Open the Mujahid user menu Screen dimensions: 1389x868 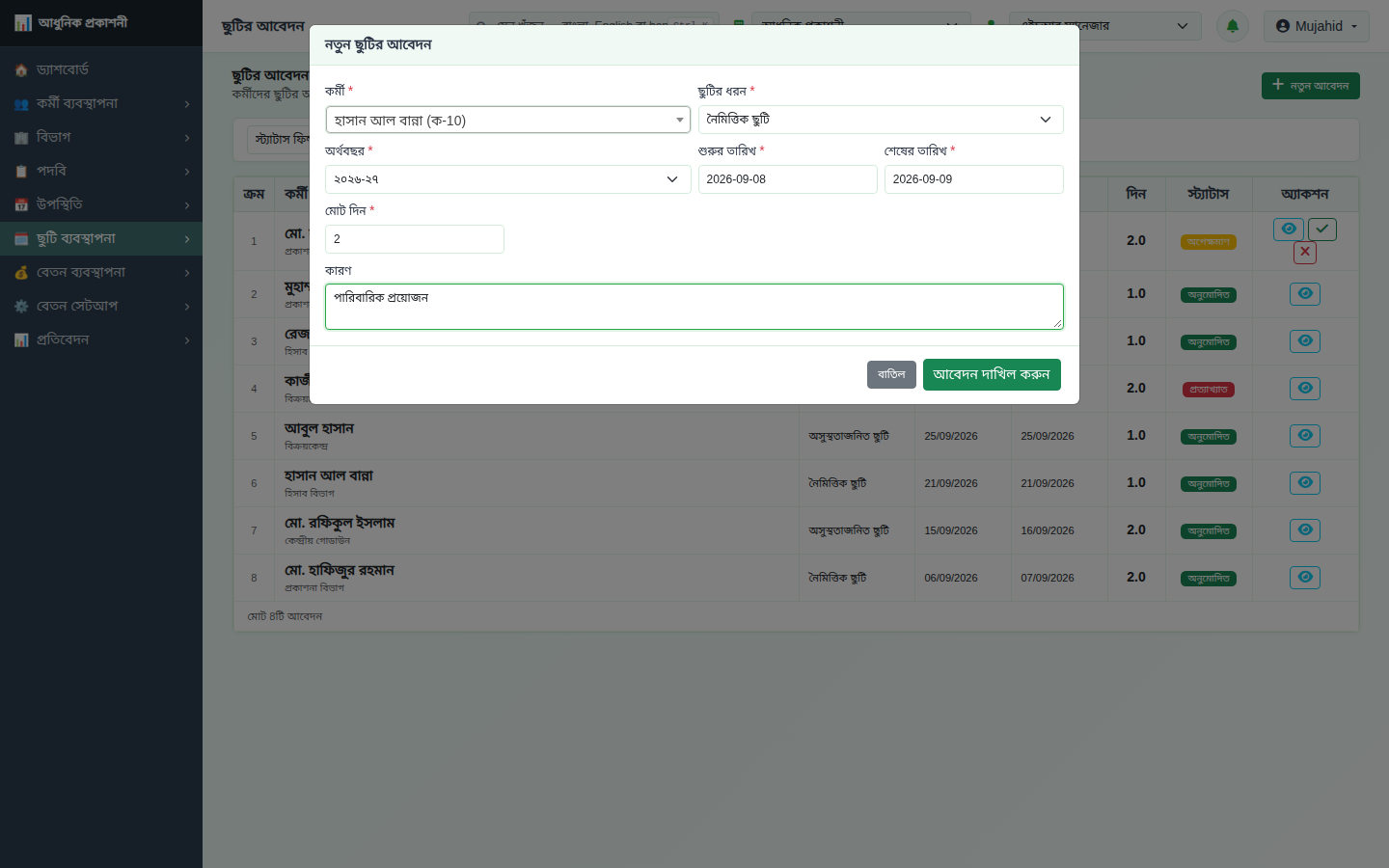1317,26
